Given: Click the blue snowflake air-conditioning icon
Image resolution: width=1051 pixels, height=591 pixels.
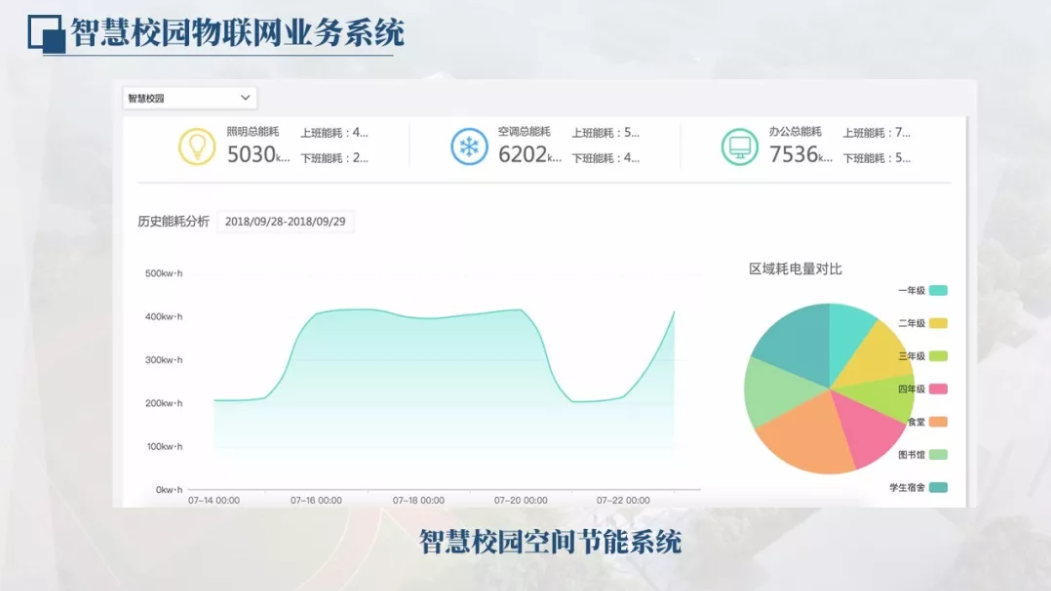Looking at the screenshot, I should pyautogui.click(x=469, y=147).
